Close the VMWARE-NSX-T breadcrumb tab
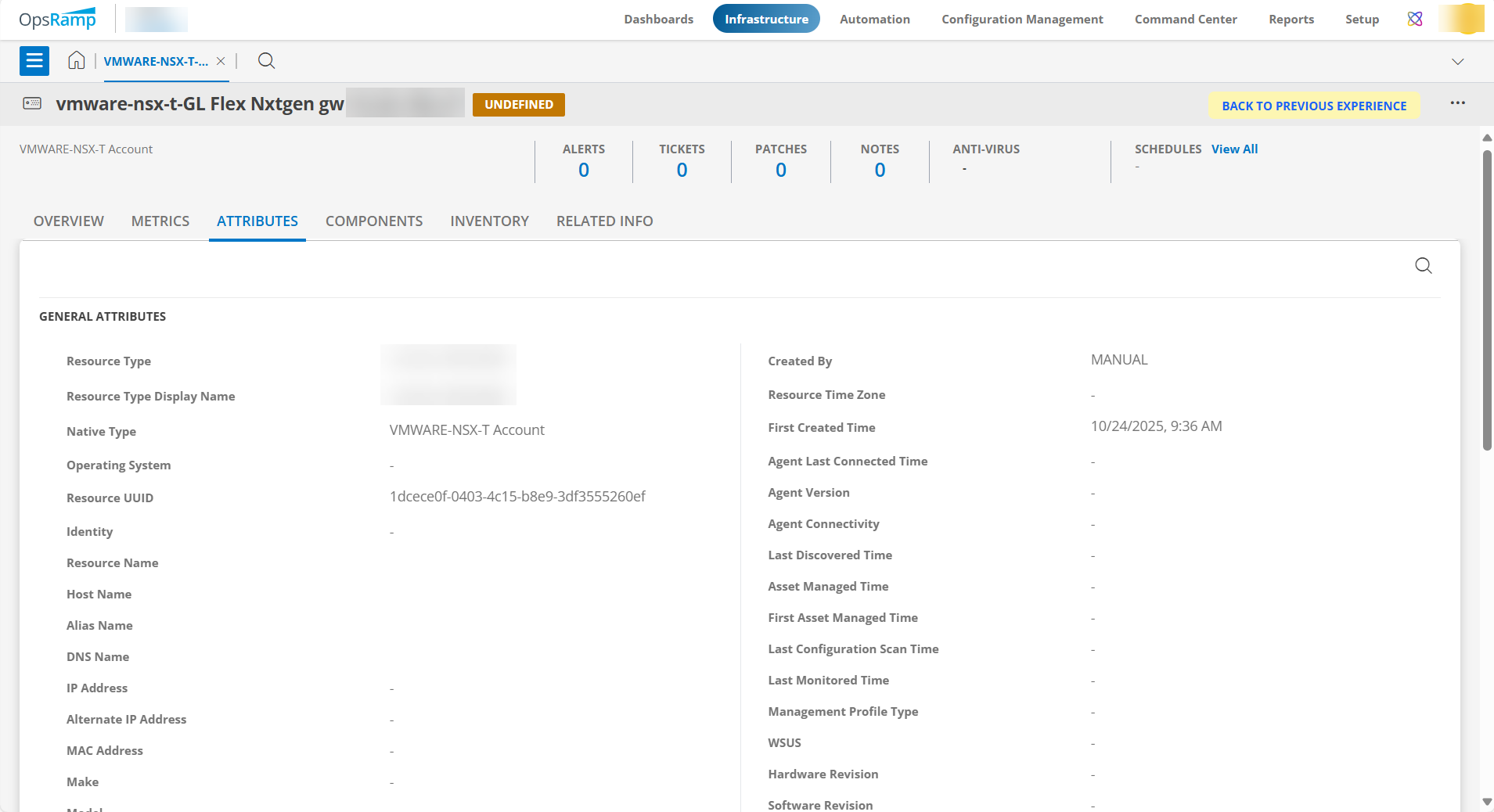Image resolution: width=1494 pixels, height=812 pixels. 221,61
